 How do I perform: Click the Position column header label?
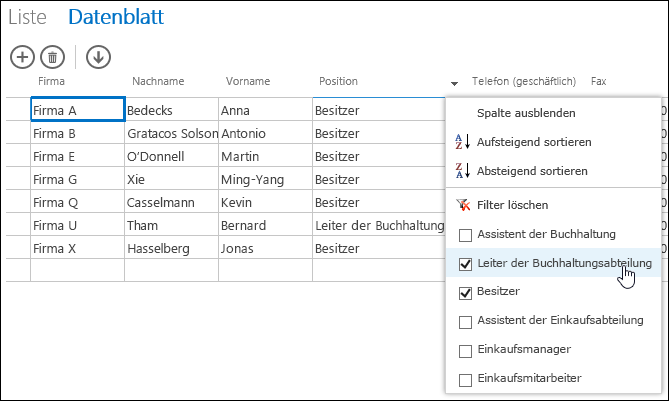coord(338,81)
